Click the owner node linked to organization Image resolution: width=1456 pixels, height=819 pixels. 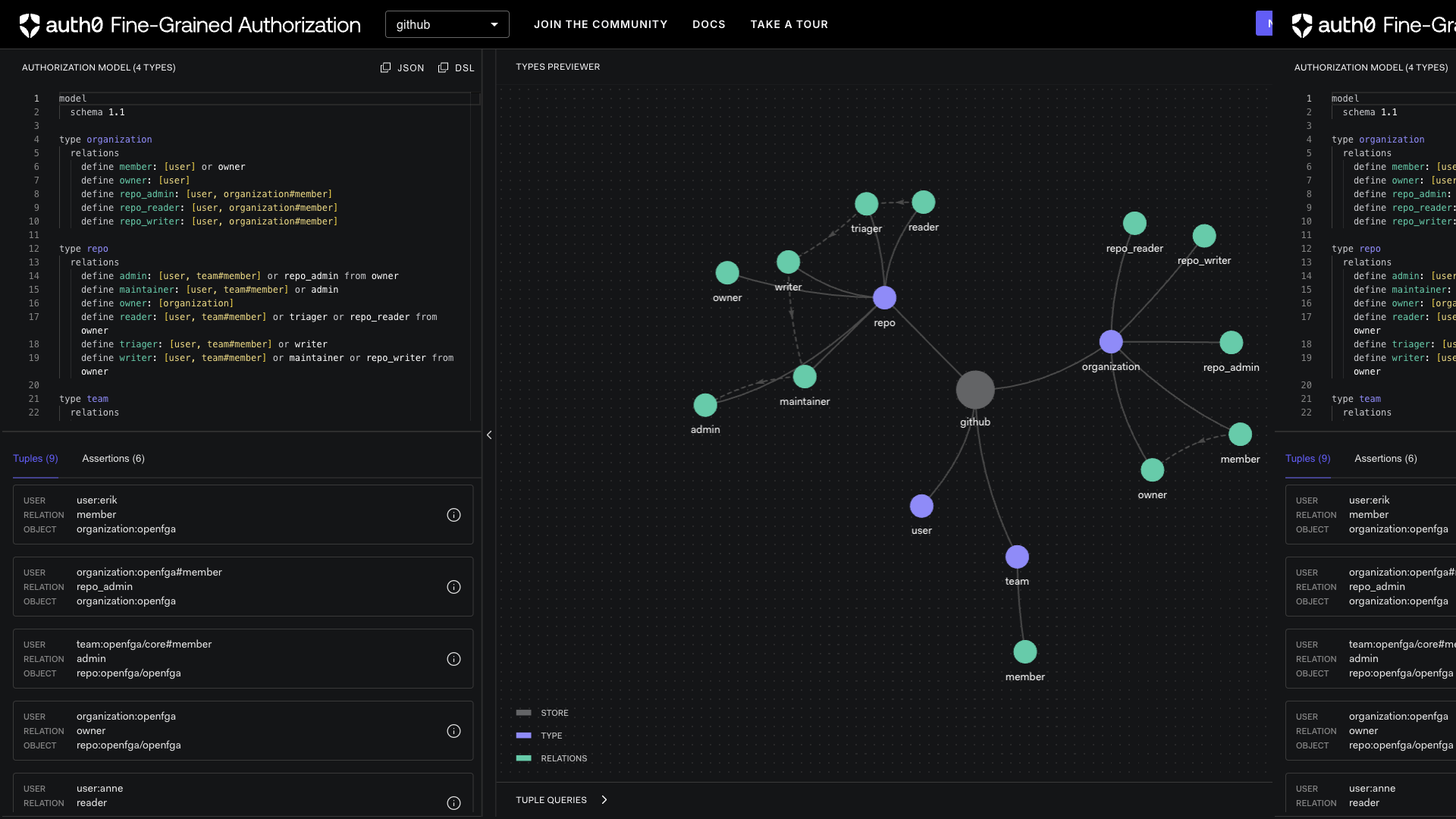coord(1152,470)
